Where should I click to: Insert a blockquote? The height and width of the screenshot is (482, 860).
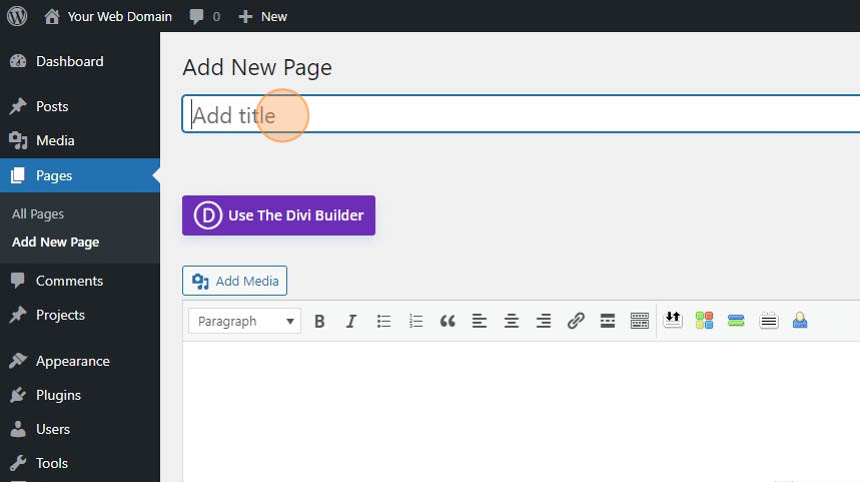pos(448,321)
